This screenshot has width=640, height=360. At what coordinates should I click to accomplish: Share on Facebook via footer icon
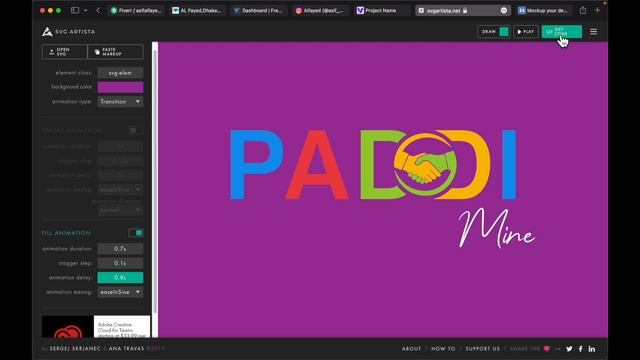click(581, 349)
